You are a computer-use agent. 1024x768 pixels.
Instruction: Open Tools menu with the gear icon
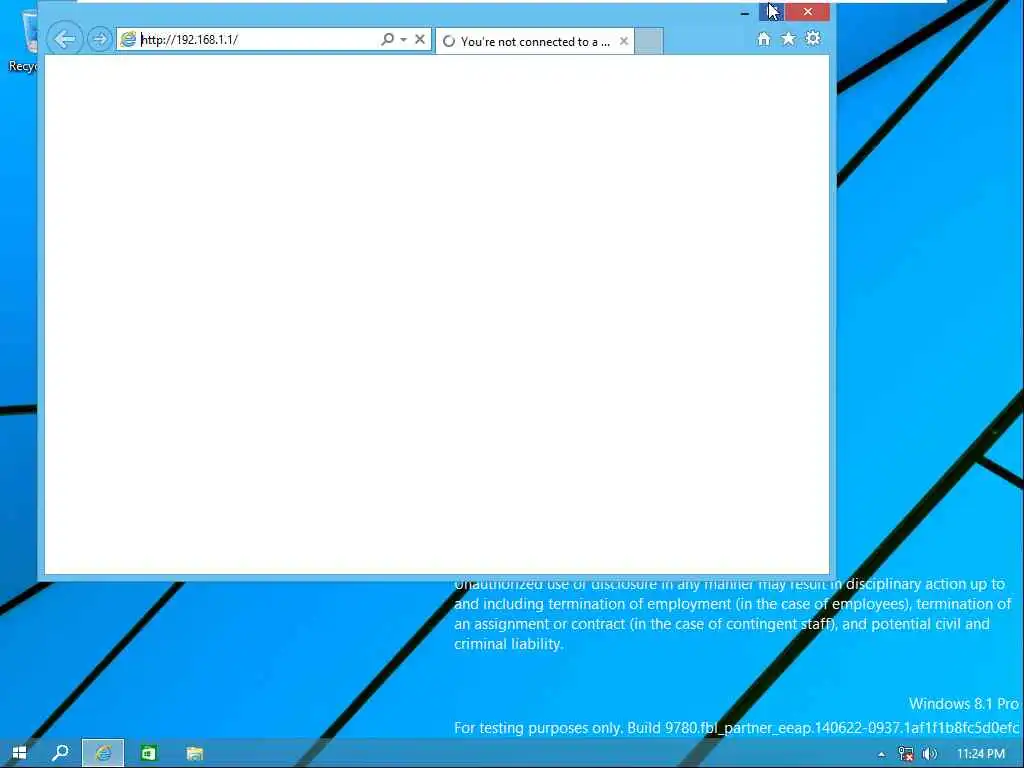coord(812,39)
